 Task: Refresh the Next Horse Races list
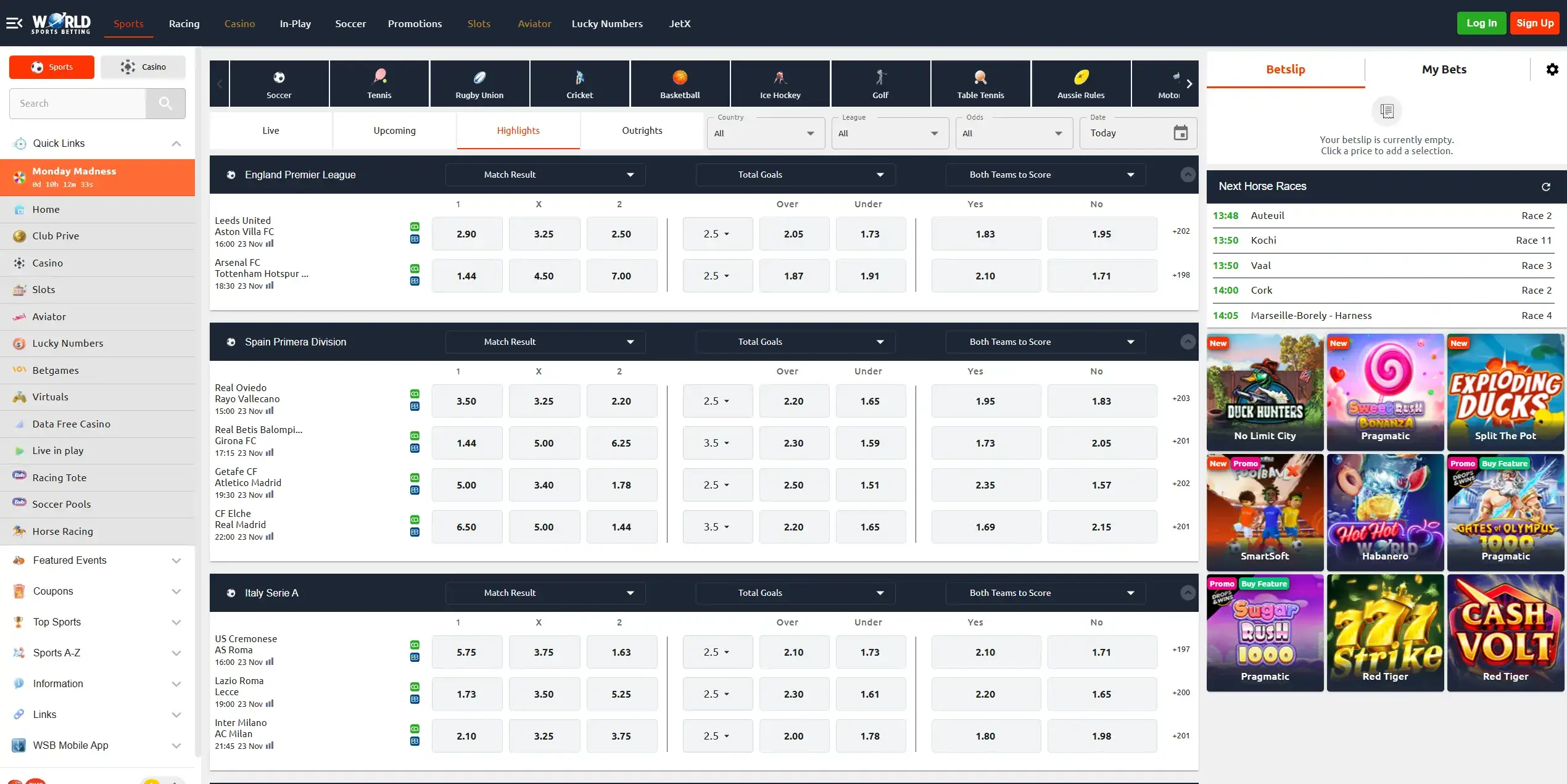(1546, 186)
